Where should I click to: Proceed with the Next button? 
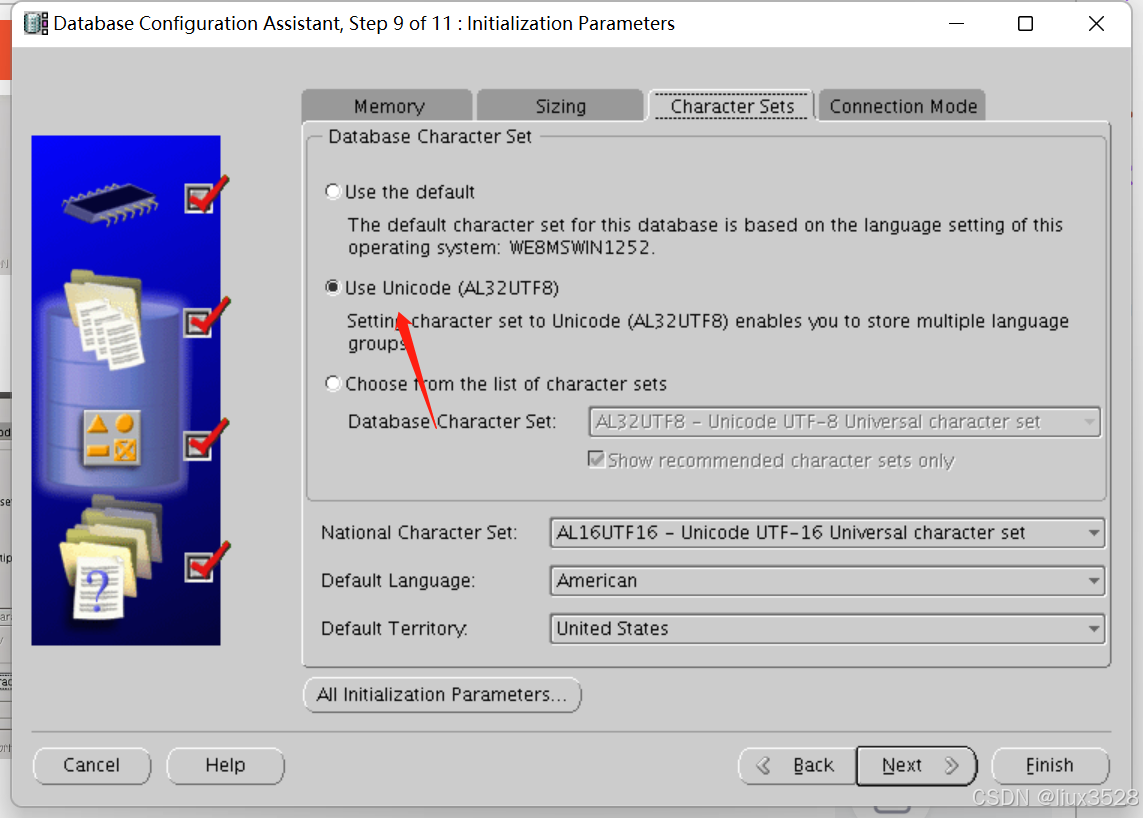coord(916,765)
